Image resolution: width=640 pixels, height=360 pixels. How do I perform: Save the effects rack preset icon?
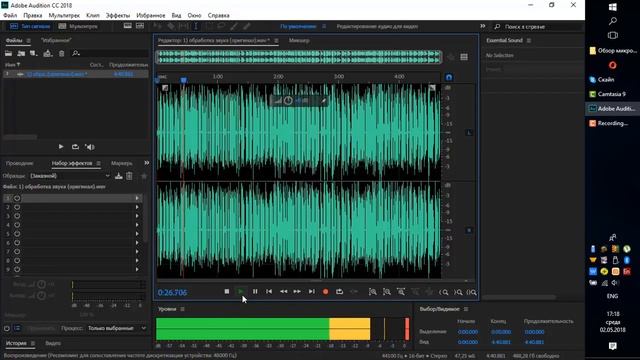pos(119,176)
